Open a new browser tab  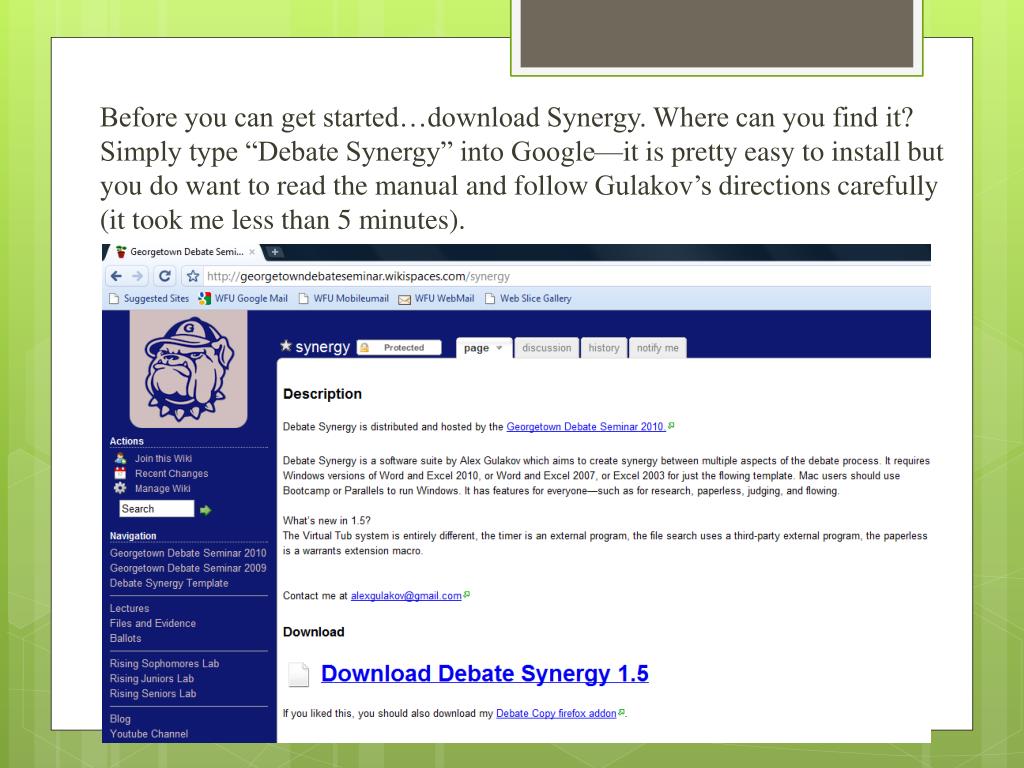[x=275, y=252]
